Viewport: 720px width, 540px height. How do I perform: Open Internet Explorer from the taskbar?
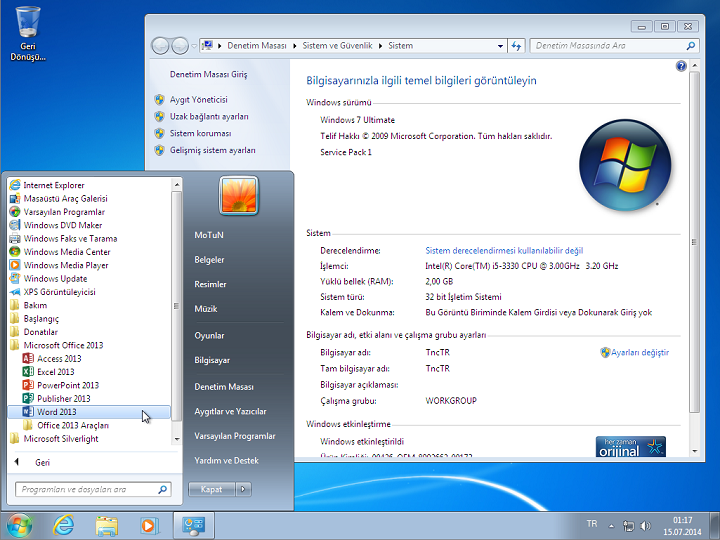click(63, 525)
